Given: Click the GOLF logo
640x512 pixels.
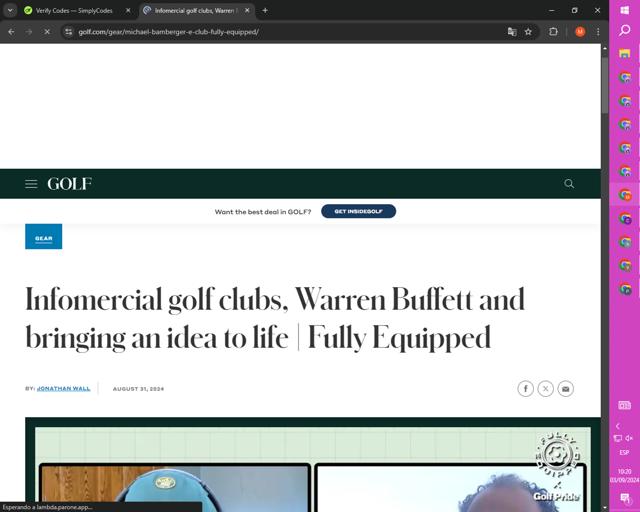Looking at the screenshot, I should point(69,184).
